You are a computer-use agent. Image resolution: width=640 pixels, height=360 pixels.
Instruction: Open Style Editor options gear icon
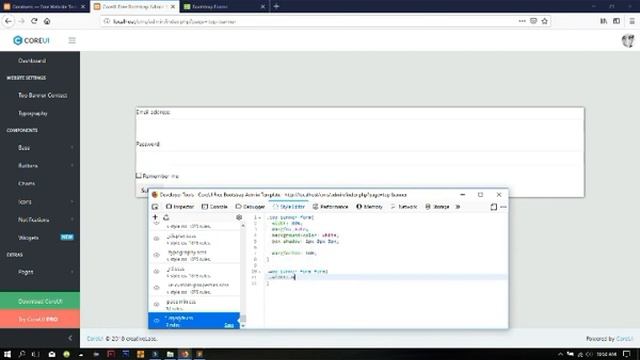click(x=239, y=217)
